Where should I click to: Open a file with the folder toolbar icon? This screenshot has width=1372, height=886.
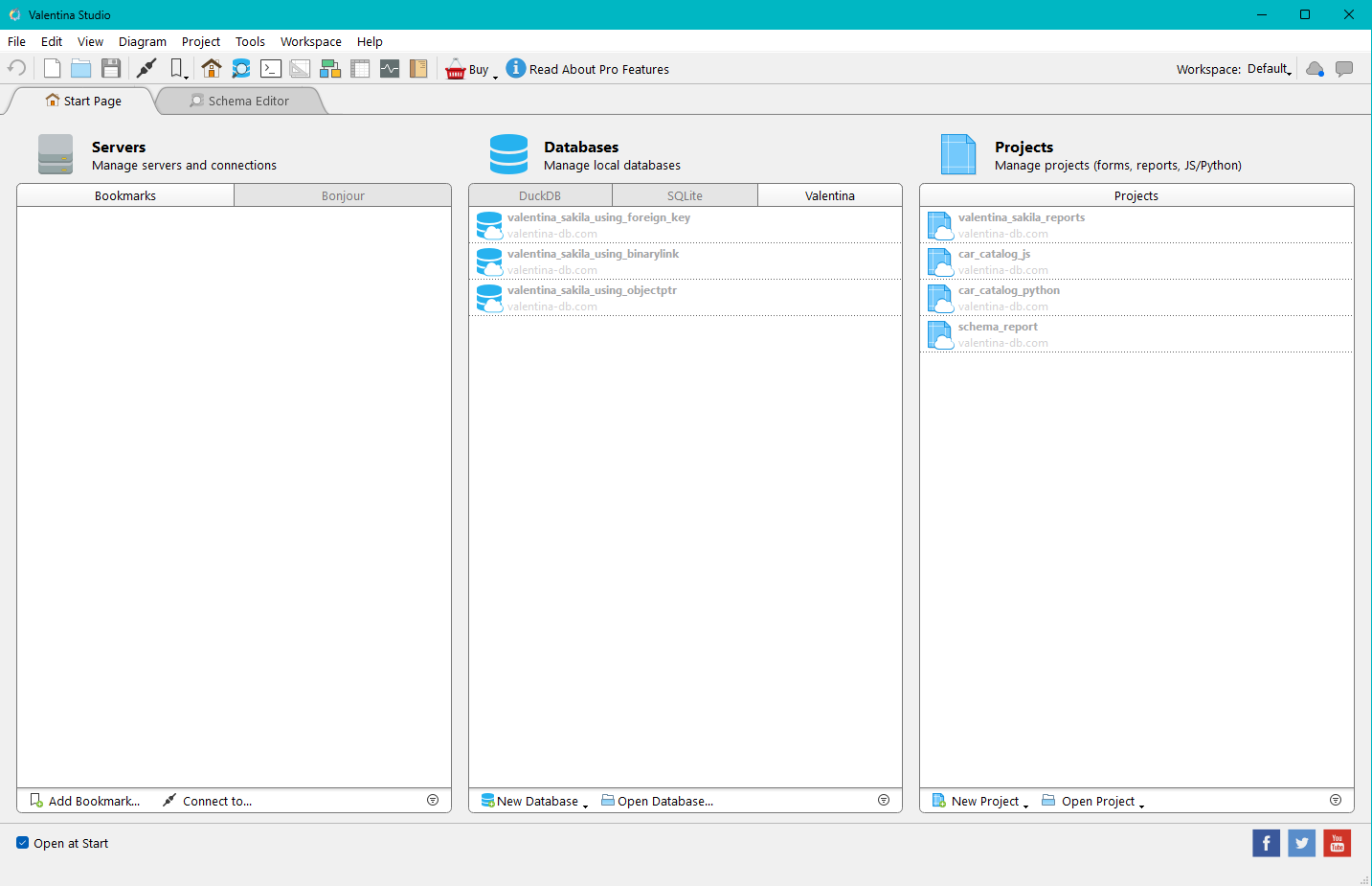click(x=81, y=68)
